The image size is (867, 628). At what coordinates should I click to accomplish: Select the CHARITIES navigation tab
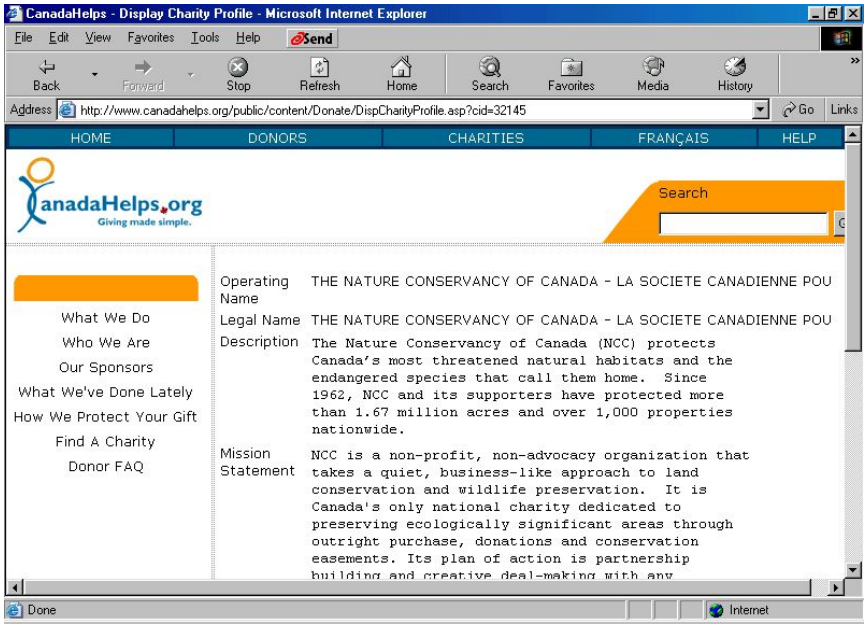485,138
